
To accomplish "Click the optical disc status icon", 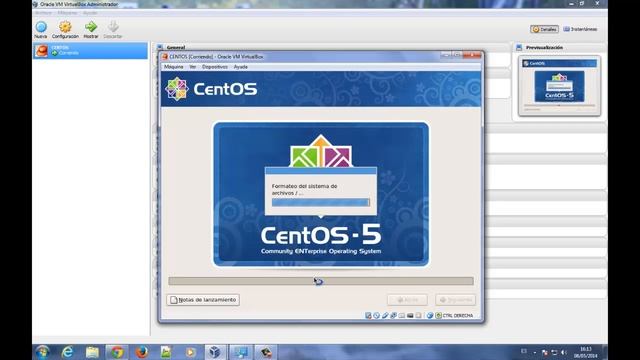I will pyautogui.click(x=376, y=316).
